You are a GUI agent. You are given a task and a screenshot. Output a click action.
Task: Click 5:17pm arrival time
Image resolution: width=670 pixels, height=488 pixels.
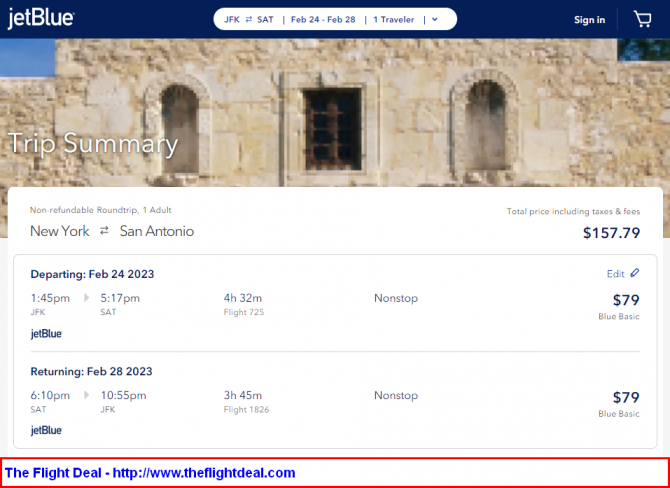pyautogui.click(x=120, y=298)
